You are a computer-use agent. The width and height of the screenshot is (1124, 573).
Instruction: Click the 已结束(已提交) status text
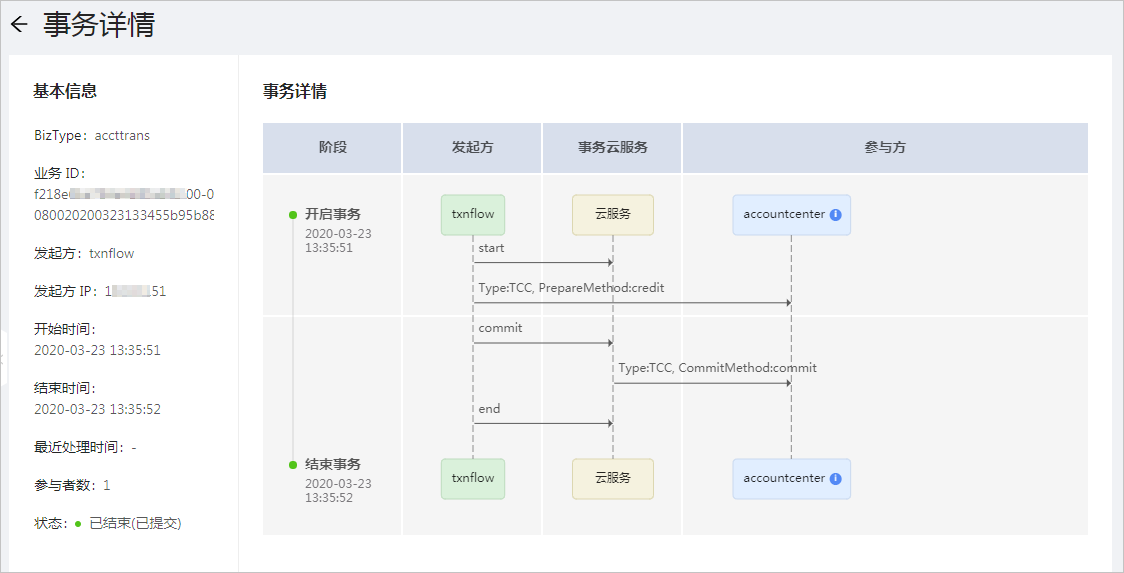(x=135, y=524)
